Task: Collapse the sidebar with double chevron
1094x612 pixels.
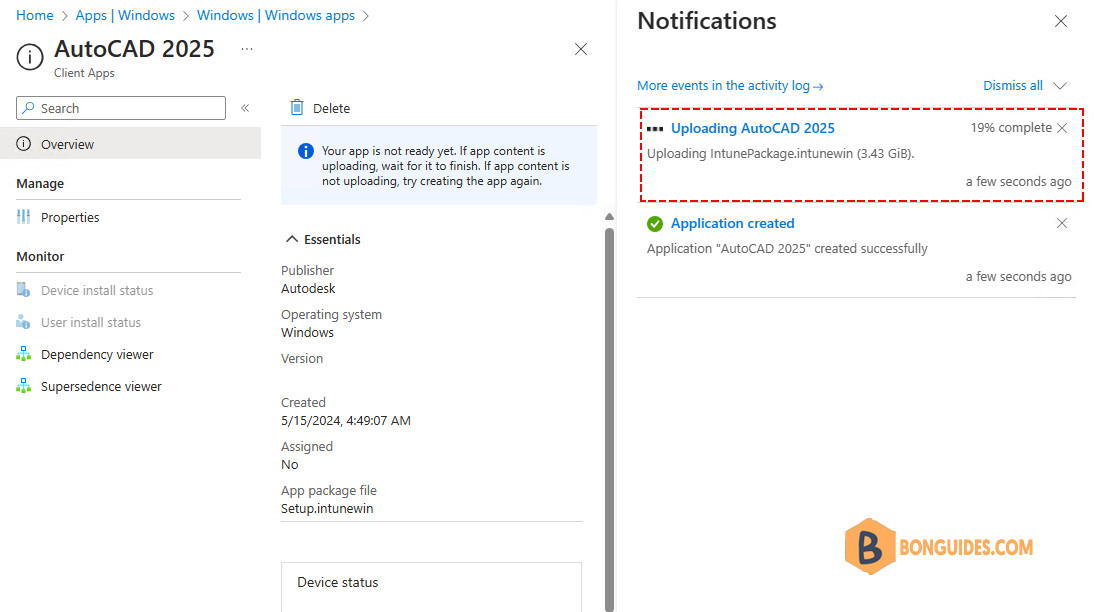Action: [x=245, y=107]
